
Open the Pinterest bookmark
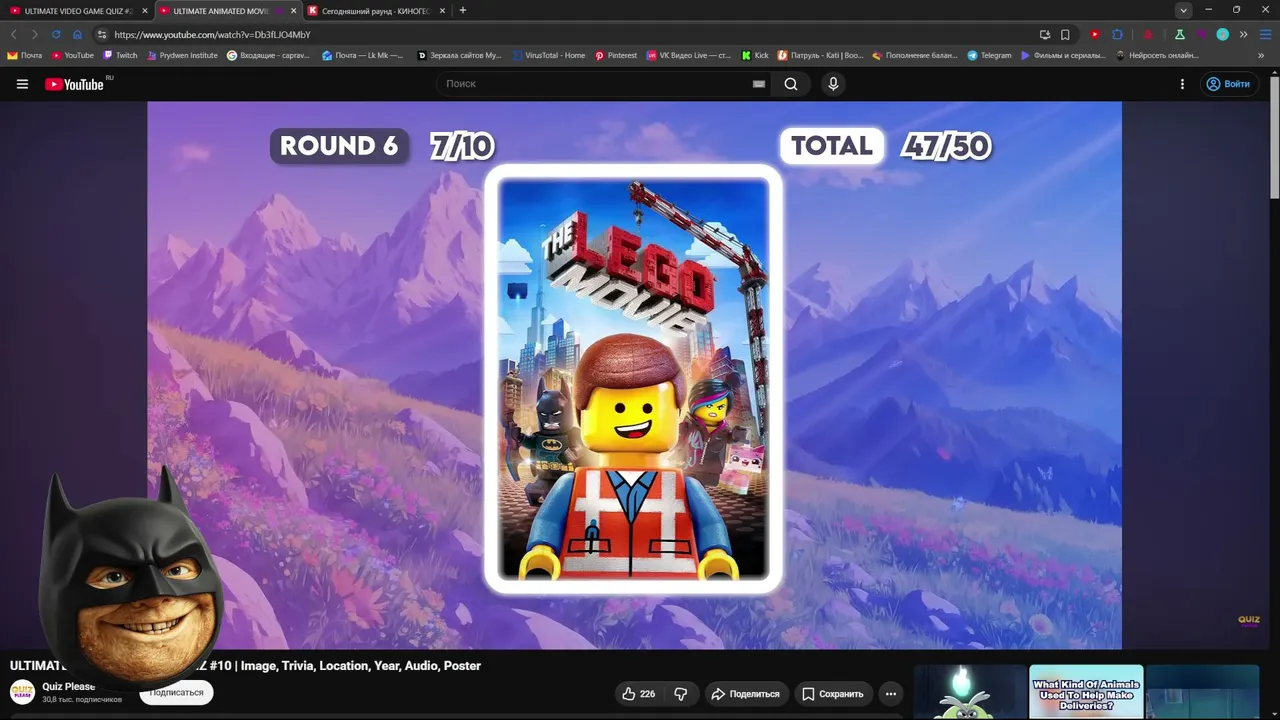[616, 55]
